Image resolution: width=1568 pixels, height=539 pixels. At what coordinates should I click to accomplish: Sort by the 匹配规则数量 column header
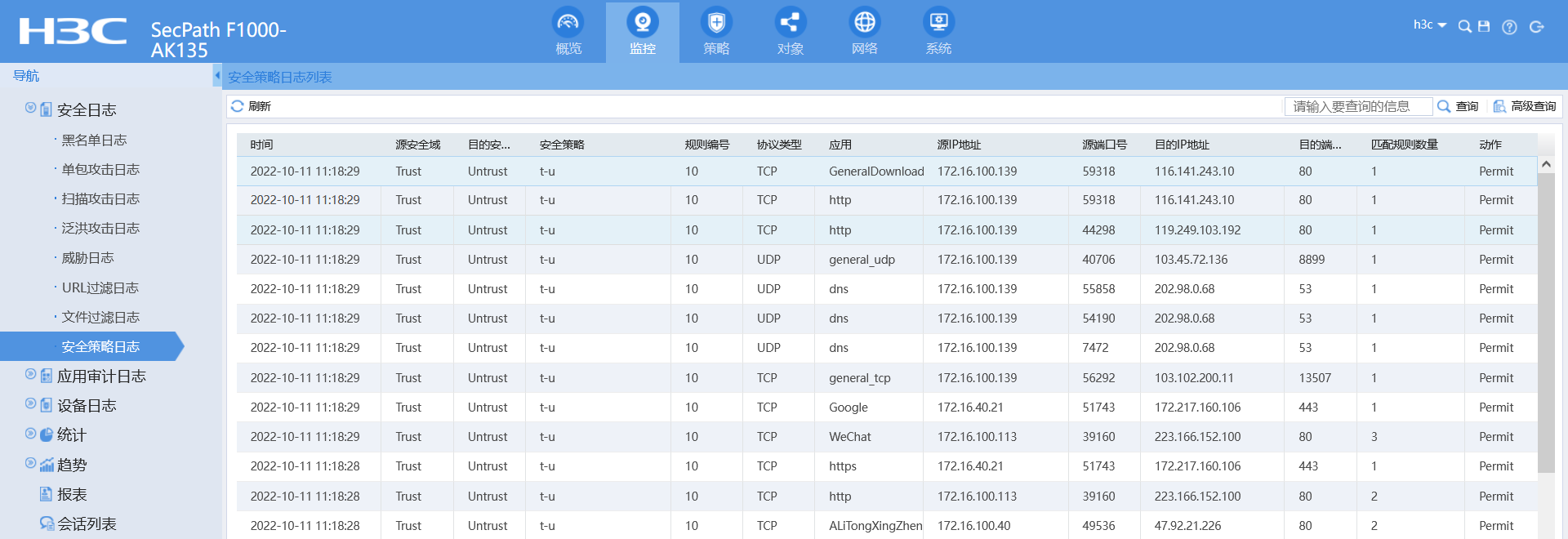[1404, 145]
